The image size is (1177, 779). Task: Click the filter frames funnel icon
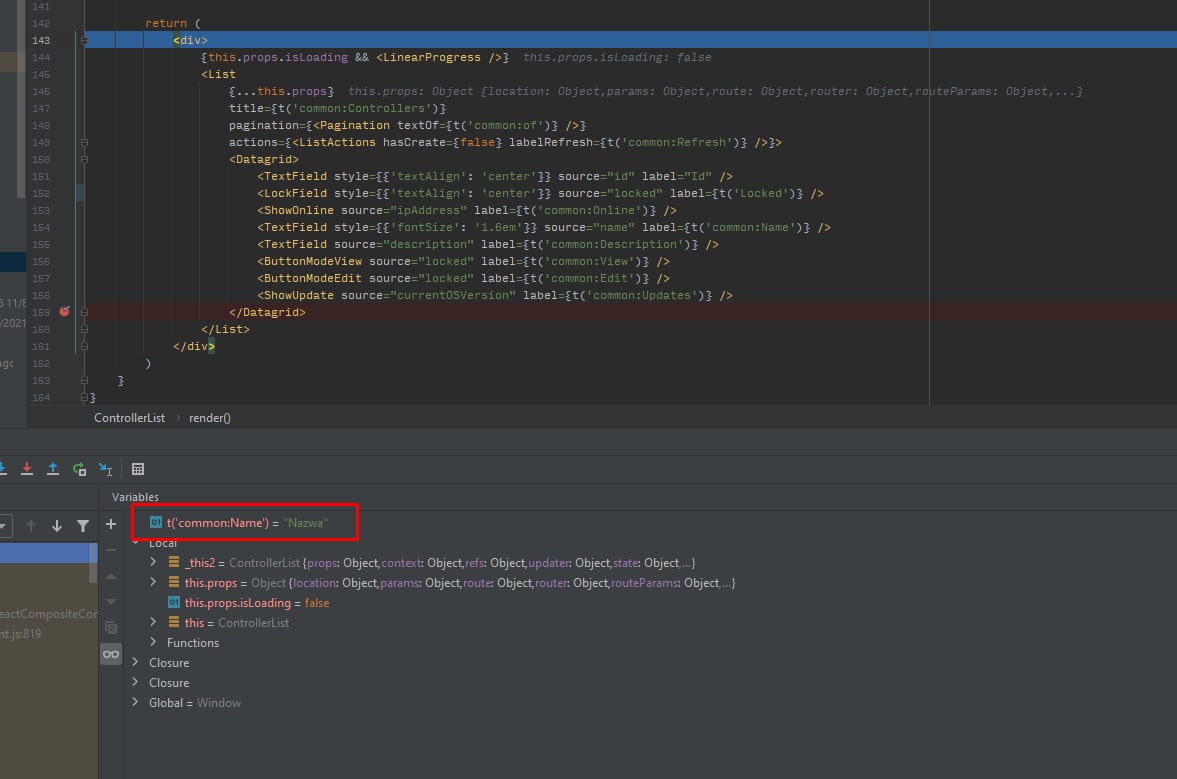tap(83, 526)
